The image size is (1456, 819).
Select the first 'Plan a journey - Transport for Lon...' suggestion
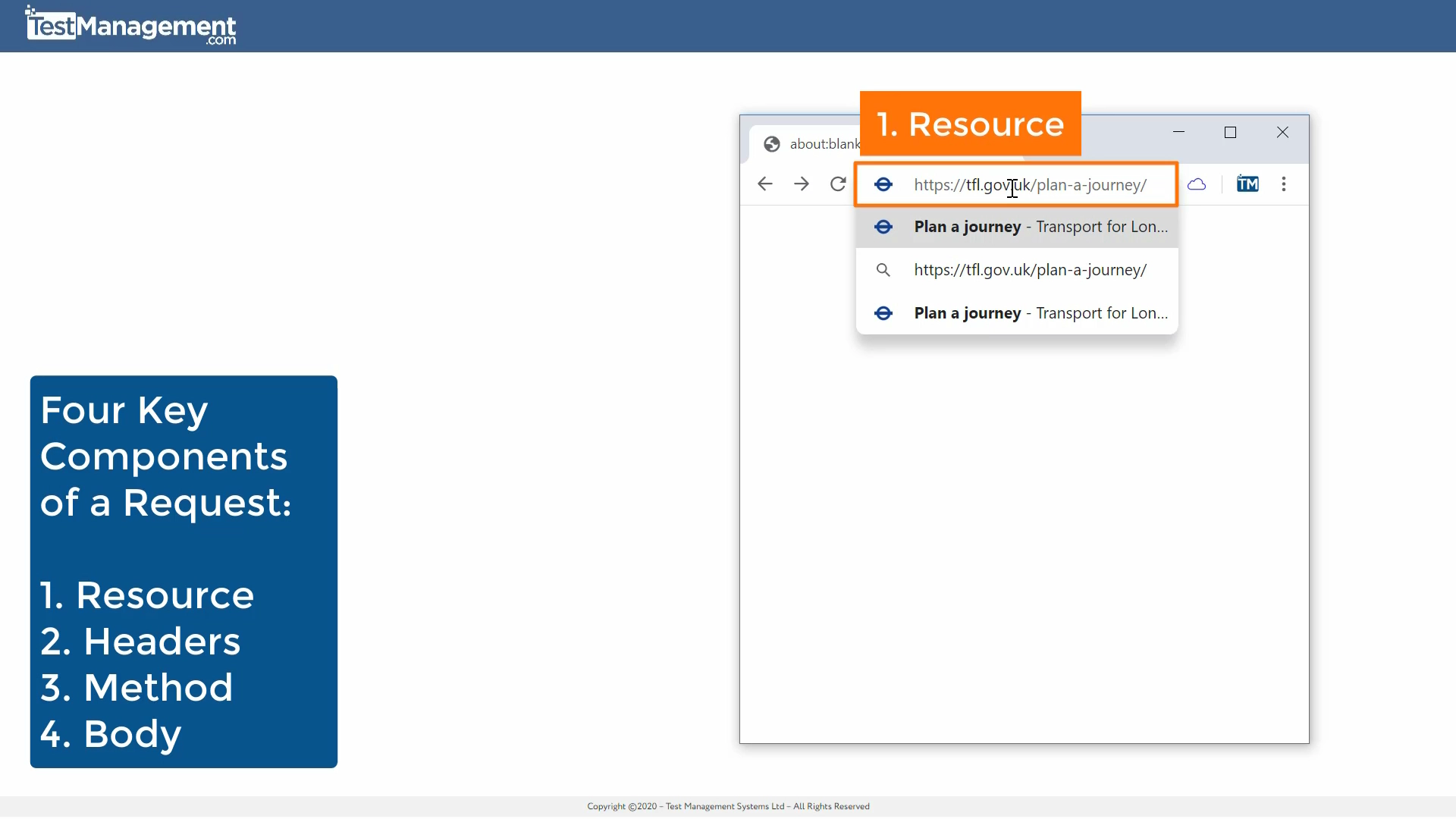point(1016,227)
